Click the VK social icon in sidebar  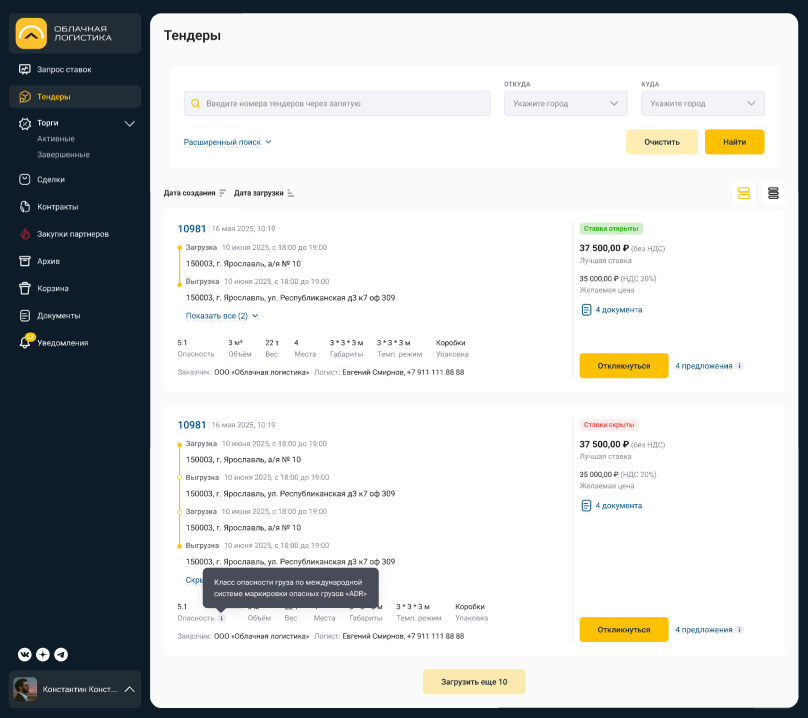click(25, 654)
